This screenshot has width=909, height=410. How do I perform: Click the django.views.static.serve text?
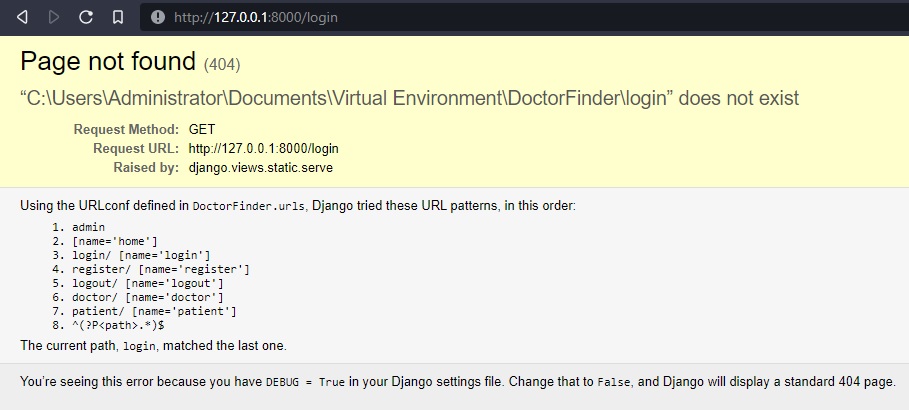coord(261,168)
